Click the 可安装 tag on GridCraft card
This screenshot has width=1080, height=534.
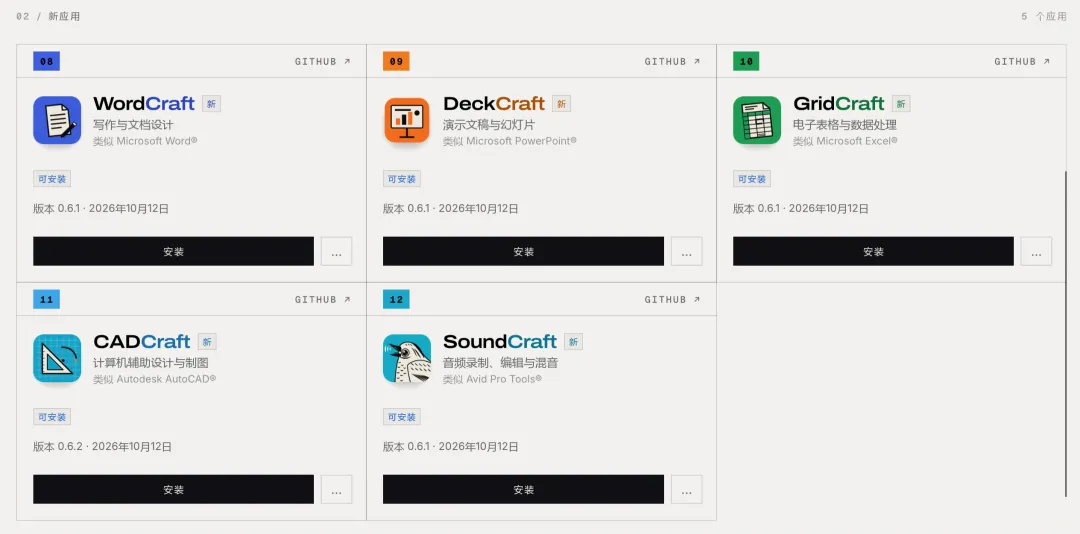[751, 179]
